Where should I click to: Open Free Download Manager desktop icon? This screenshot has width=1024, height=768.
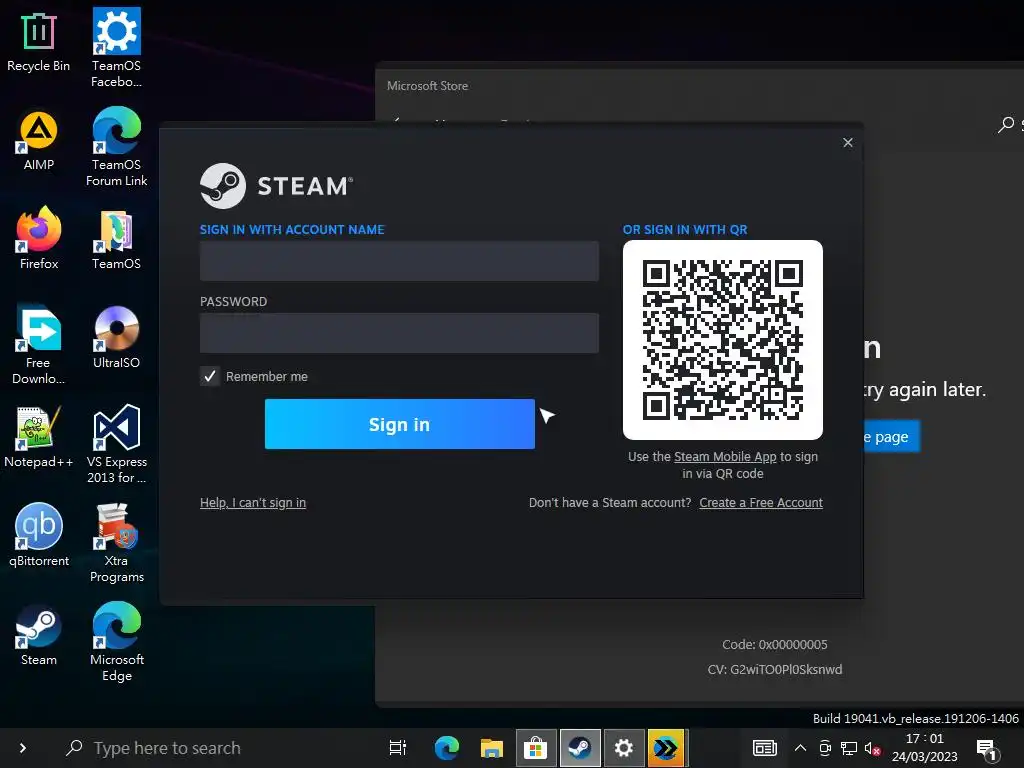(39, 345)
